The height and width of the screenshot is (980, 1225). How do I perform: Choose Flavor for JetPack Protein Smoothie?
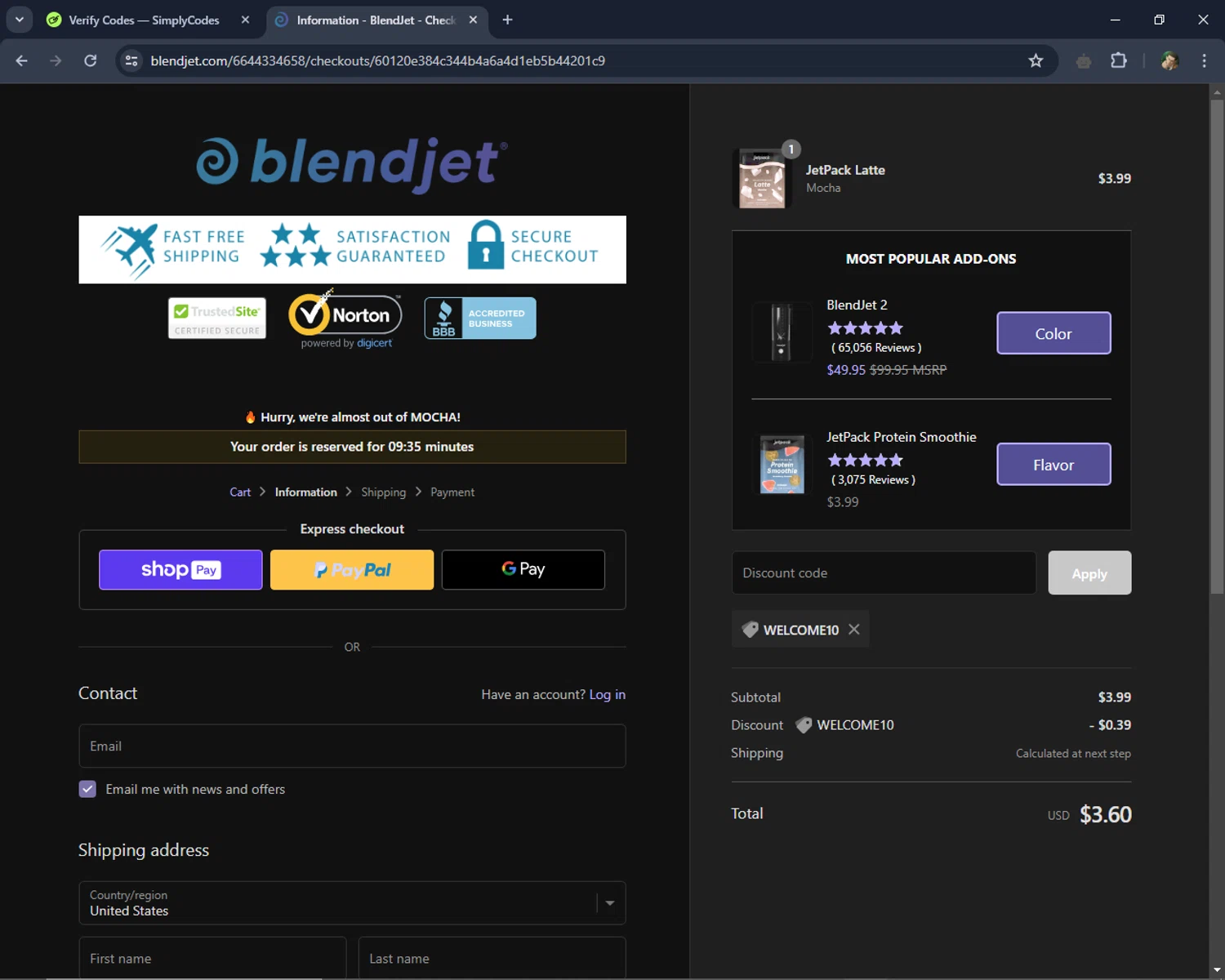(1053, 465)
